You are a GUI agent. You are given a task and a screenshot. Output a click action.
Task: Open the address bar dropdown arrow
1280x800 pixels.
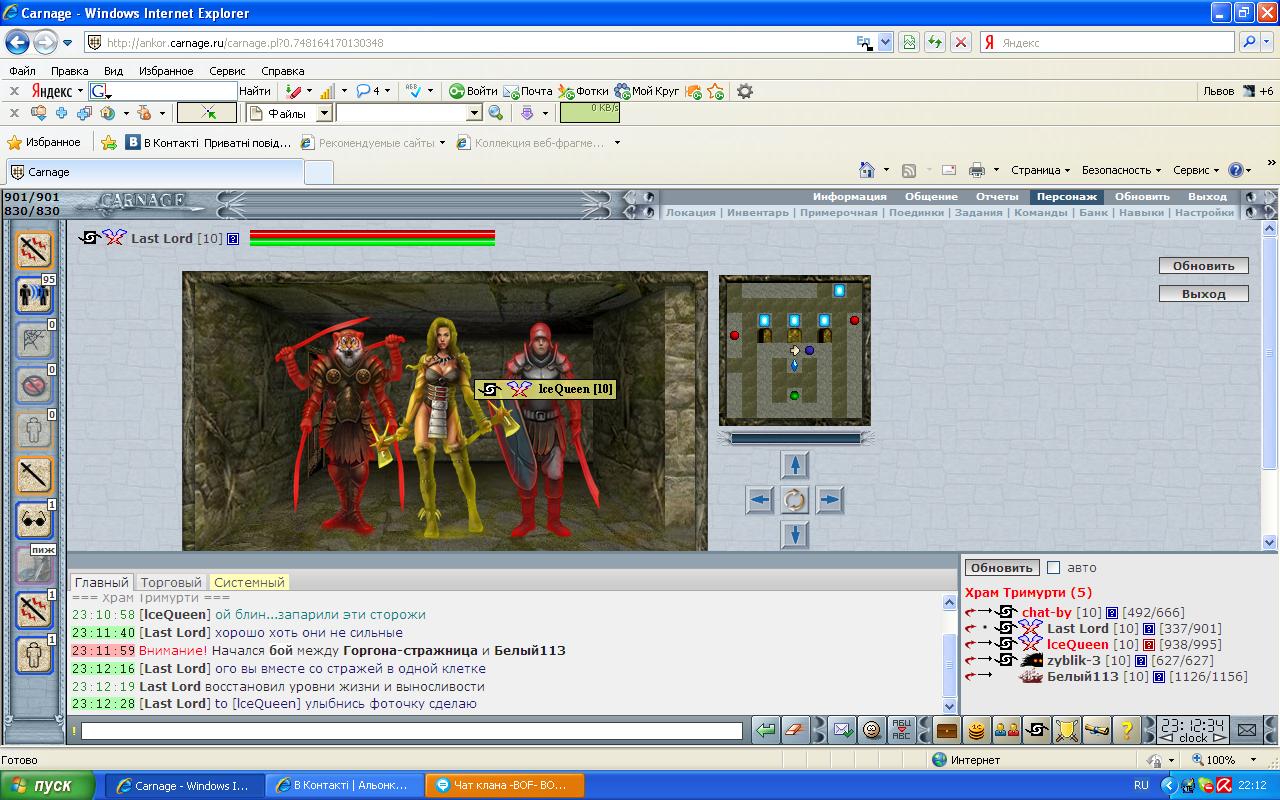pos(885,43)
